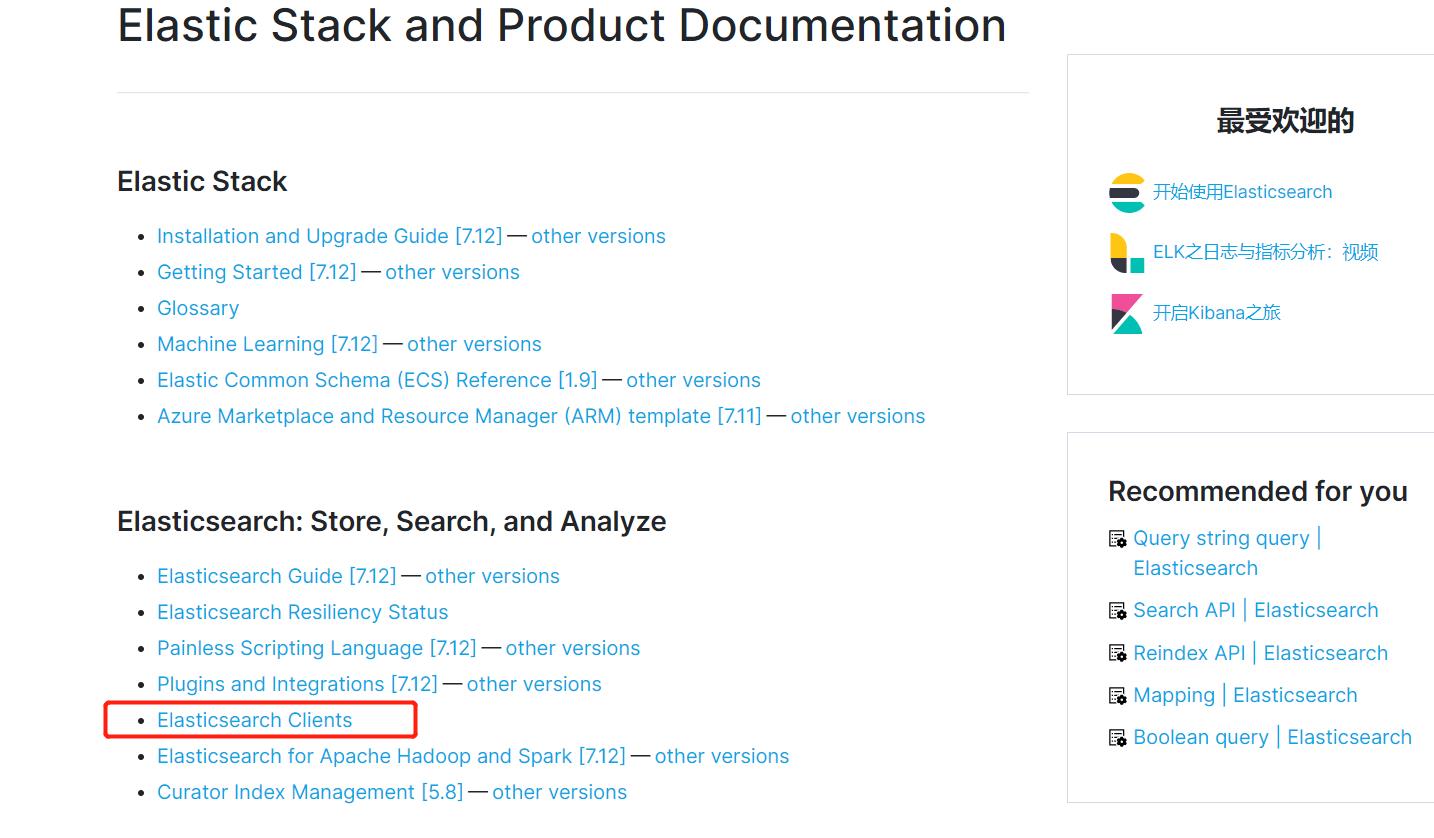Viewport: 1434px width, 838px height.
Task: View other versions of Painless Scripting Language
Action: 573,648
